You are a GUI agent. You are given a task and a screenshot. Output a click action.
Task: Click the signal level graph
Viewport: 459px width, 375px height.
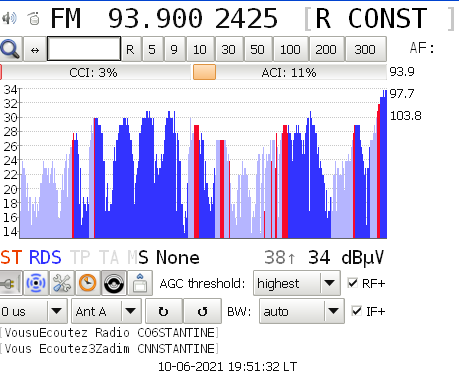tap(203, 163)
